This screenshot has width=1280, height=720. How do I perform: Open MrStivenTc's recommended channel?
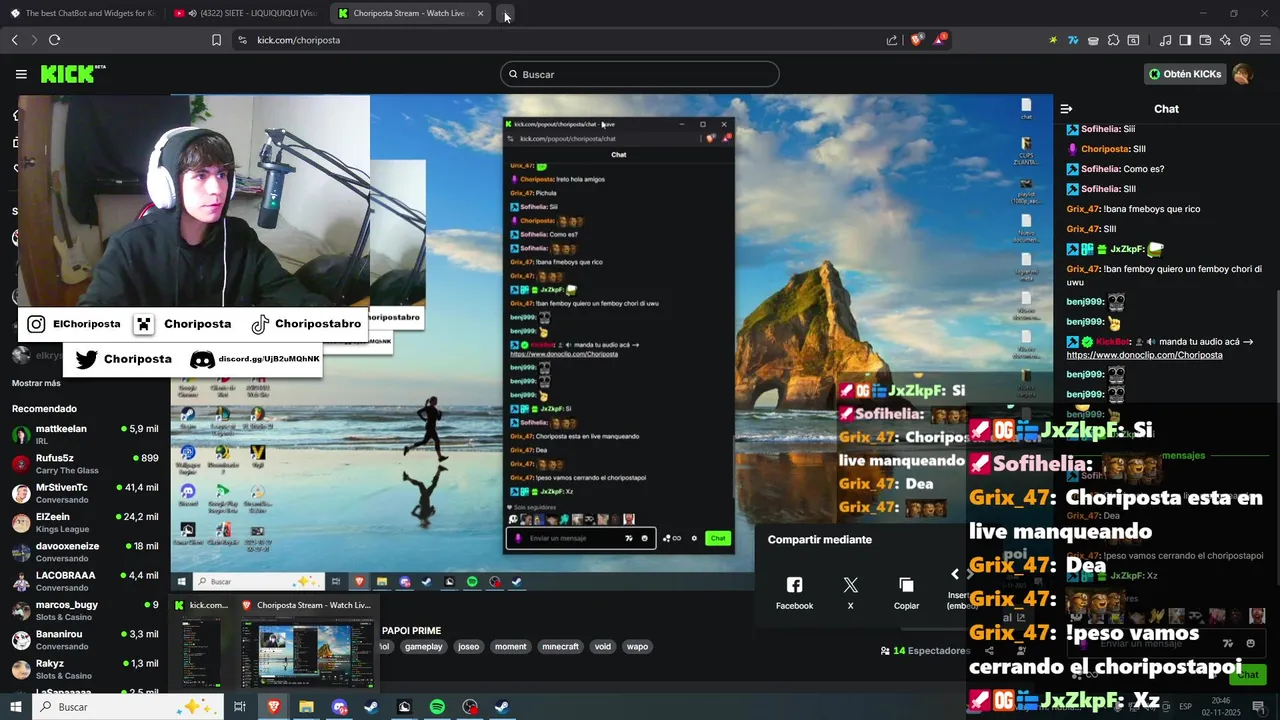85,493
